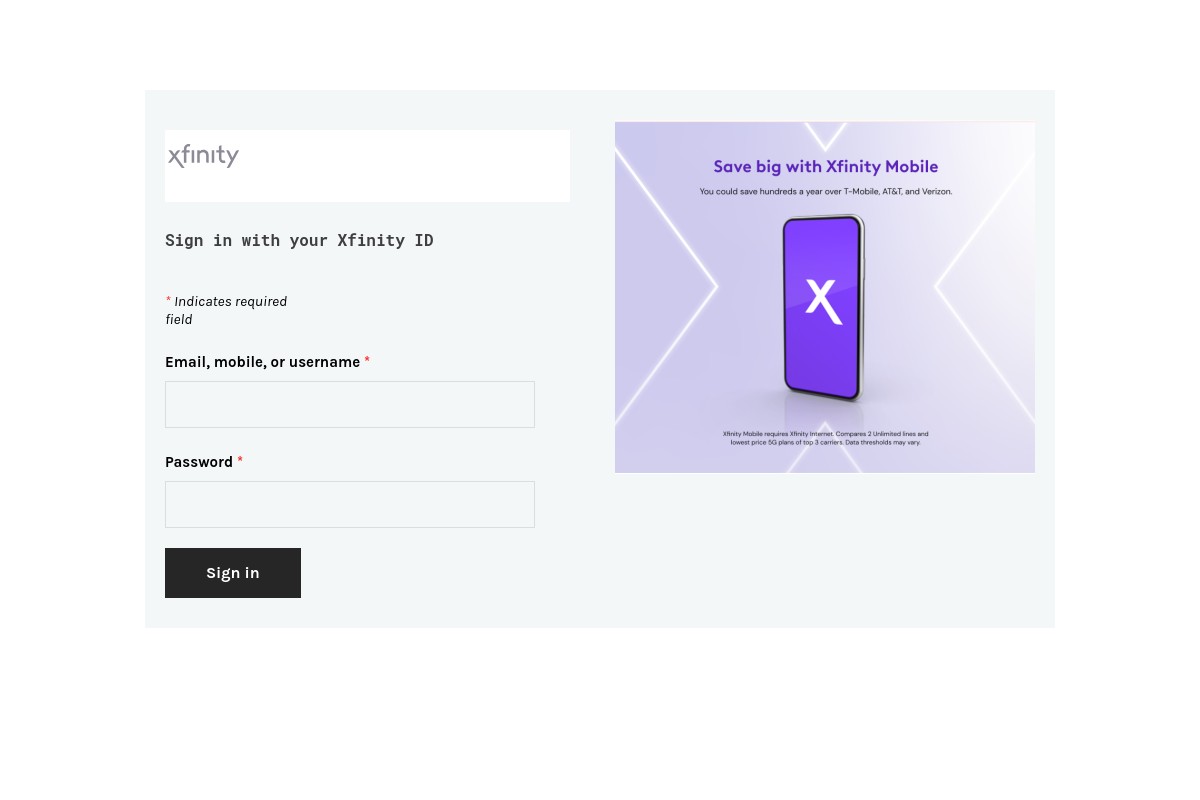
Task: Focus the Email, mobile, or username field
Action: point(350,404)
